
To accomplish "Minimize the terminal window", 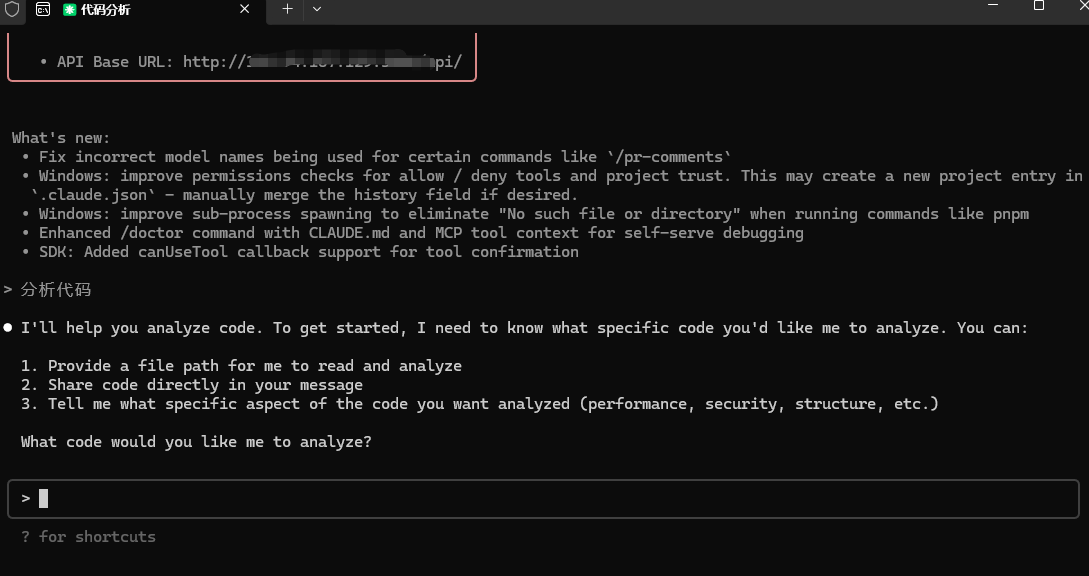I will pyautogui.click(x=993, y=6).
